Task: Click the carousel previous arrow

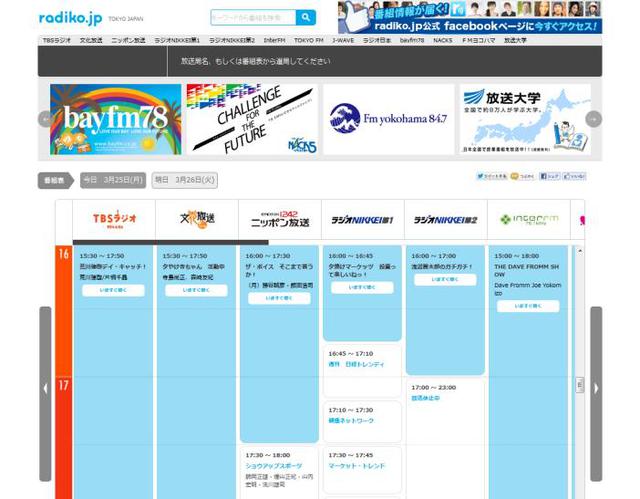Action: point(44,119)
